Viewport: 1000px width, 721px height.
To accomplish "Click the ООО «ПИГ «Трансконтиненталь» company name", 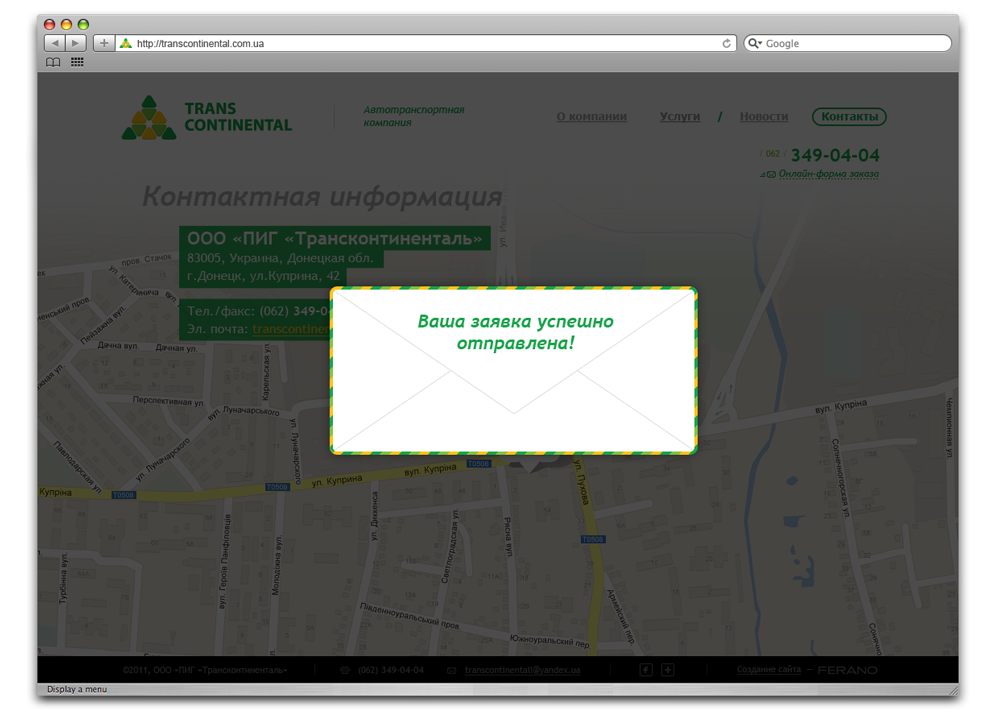I will (335, 238).
